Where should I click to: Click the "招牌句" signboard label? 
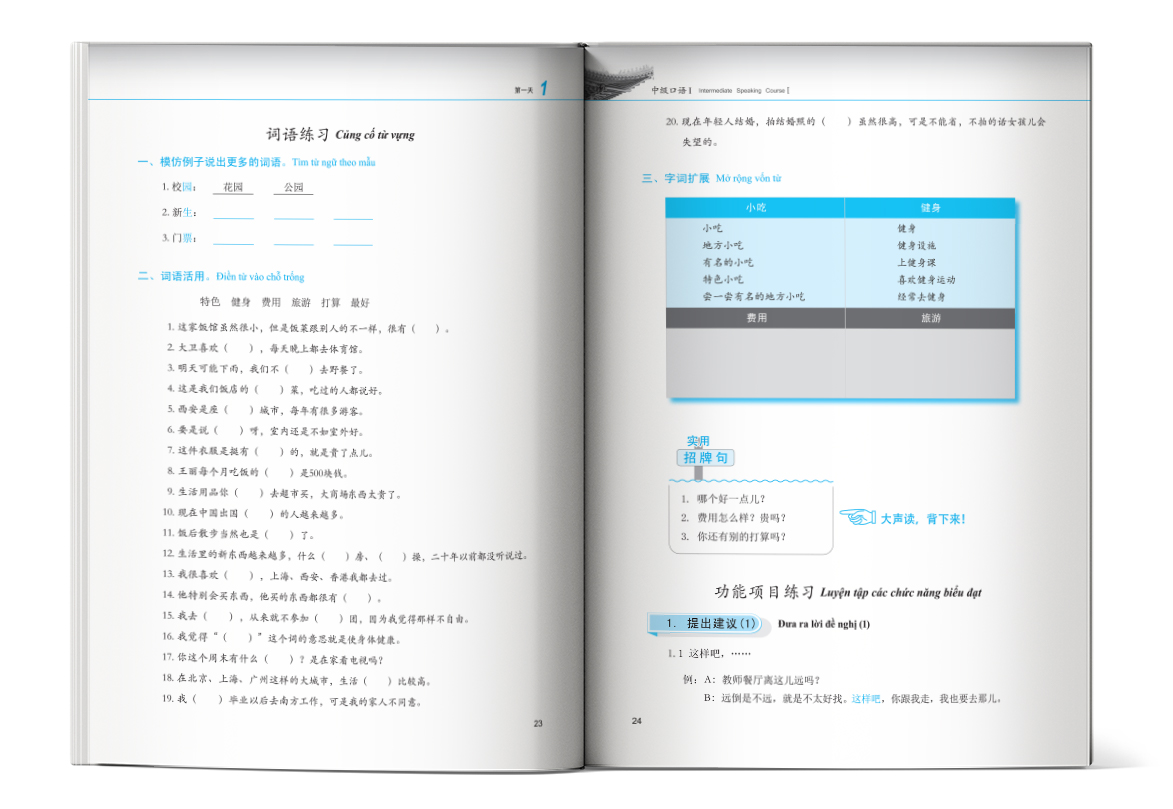click(x=705, y=457)
